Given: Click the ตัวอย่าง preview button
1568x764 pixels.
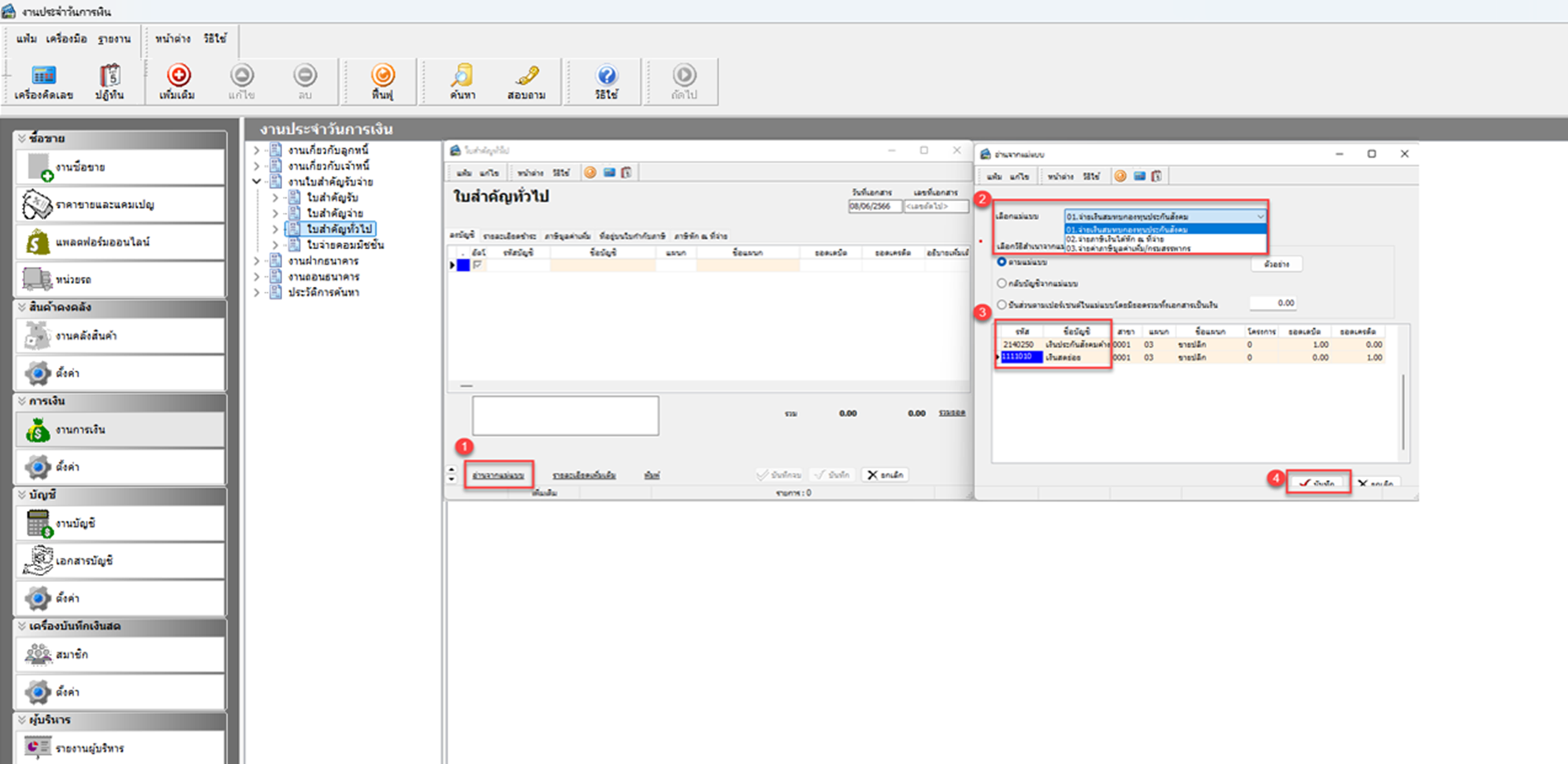Looking at the screenshot, I should coord(1276,264).
